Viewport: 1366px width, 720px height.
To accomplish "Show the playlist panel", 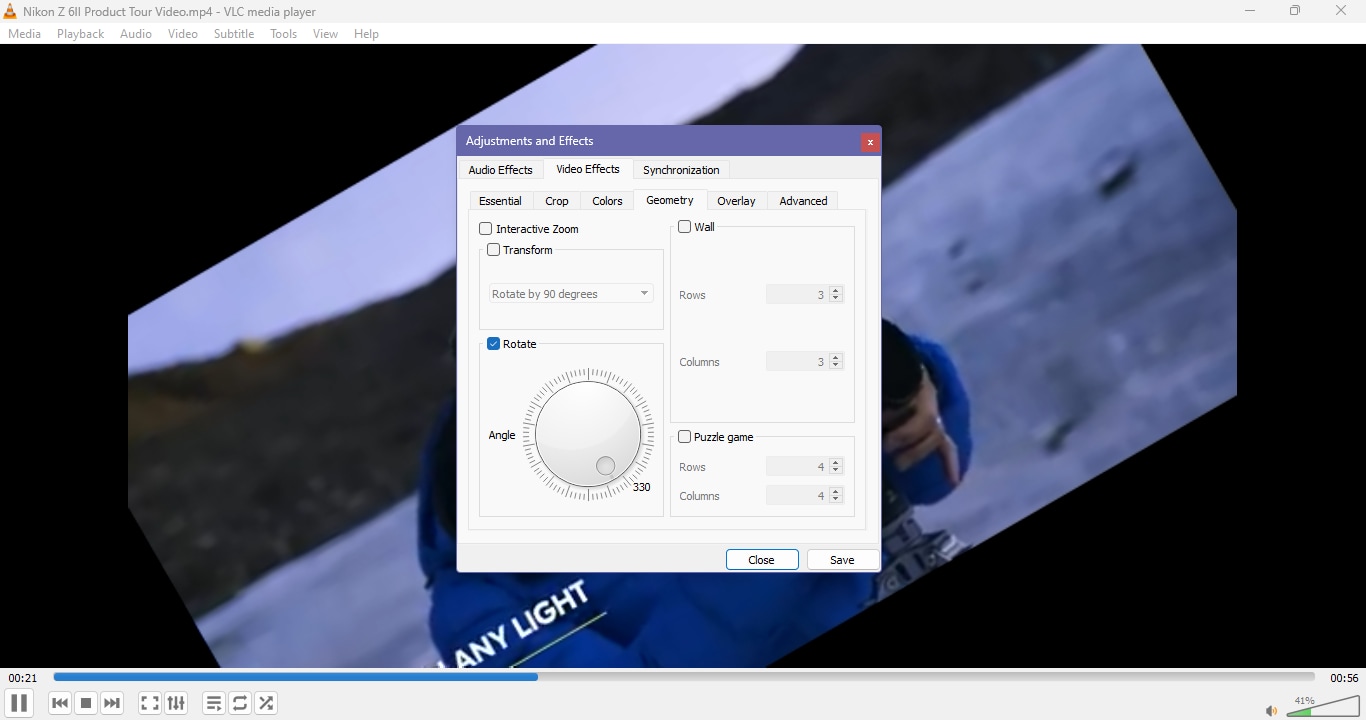I will (x=214, y=704).
